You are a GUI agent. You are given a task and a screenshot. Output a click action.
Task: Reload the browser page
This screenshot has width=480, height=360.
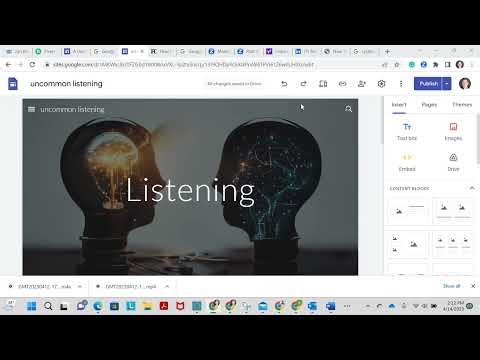32,65
